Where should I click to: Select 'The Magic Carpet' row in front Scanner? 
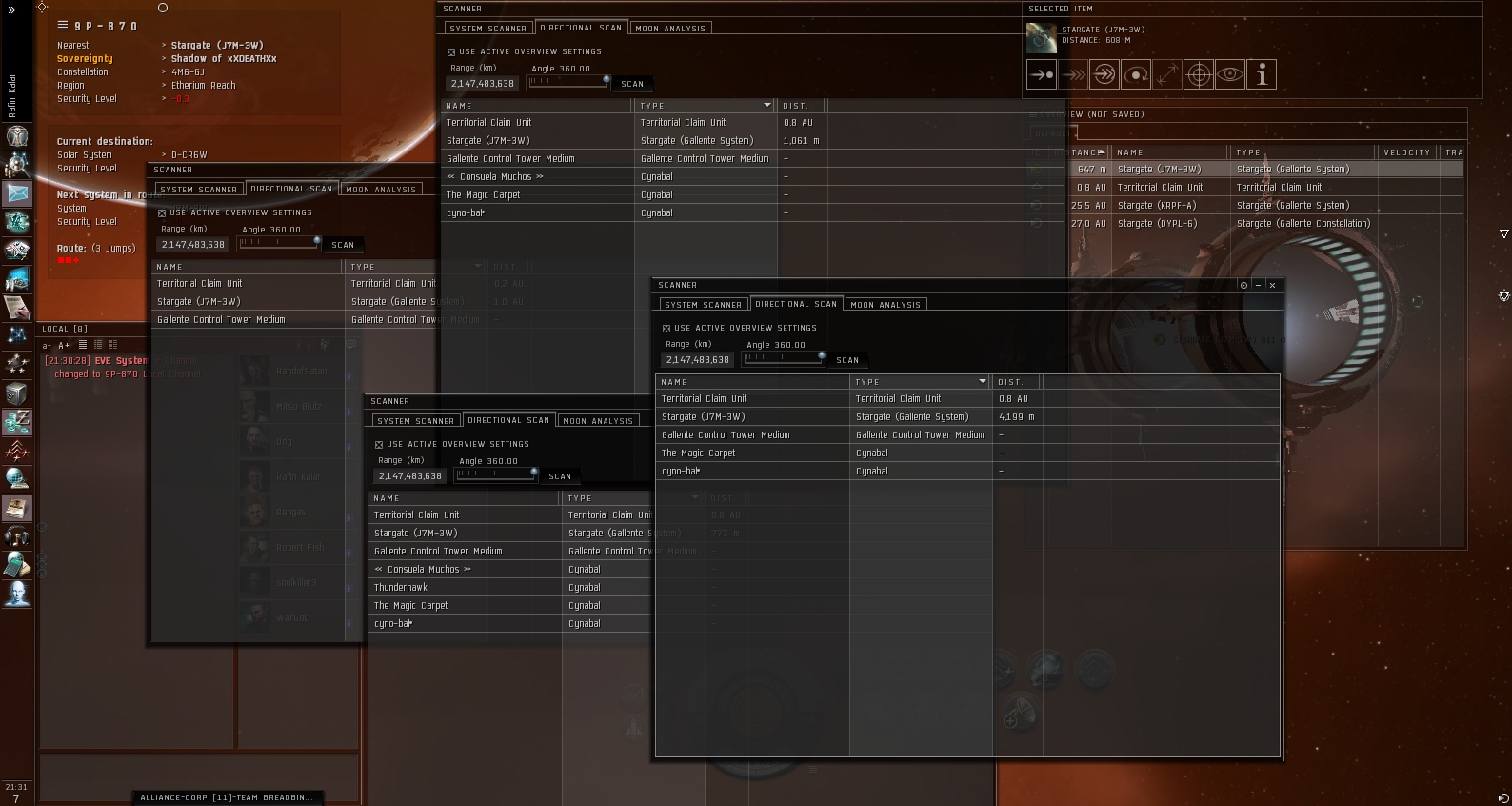(967, 453)
